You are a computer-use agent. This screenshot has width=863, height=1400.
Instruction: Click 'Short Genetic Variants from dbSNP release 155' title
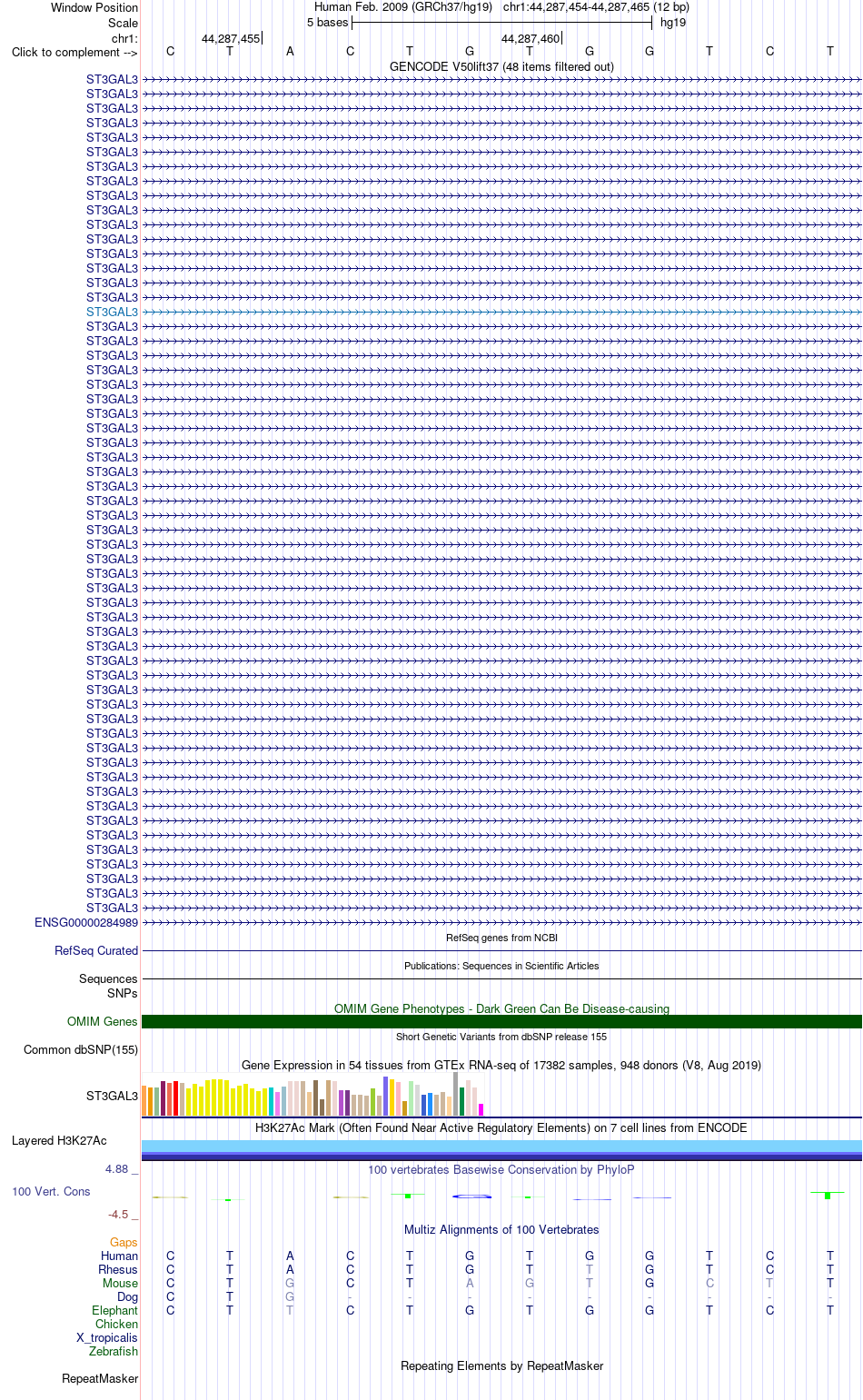click(x=501, y=1037)
